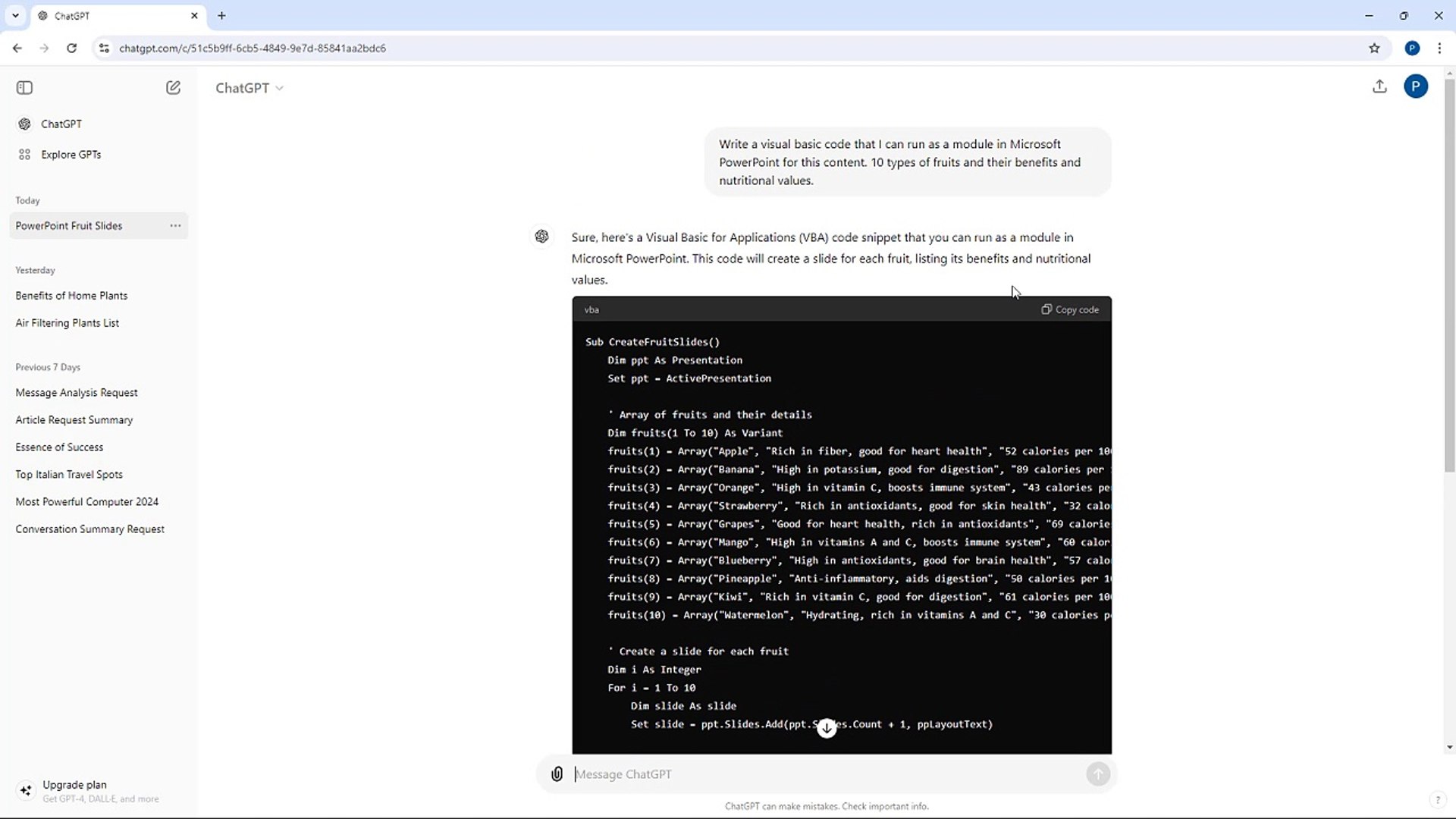This screenshot has height=819, width=1456.
Task: Toggle the sidebar panel icon
Action: [24, 88]
